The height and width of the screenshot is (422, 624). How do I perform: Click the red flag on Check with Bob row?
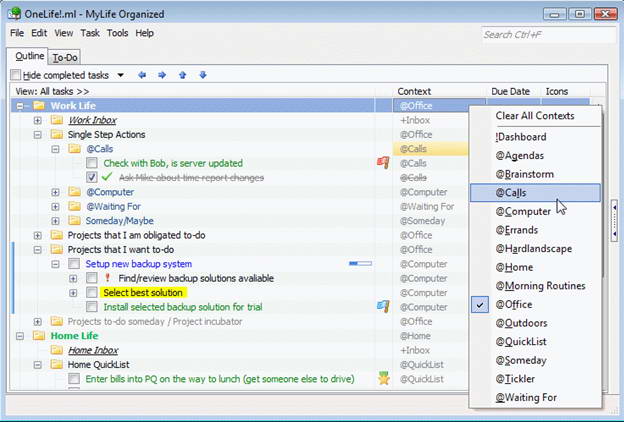click(383, 162)
